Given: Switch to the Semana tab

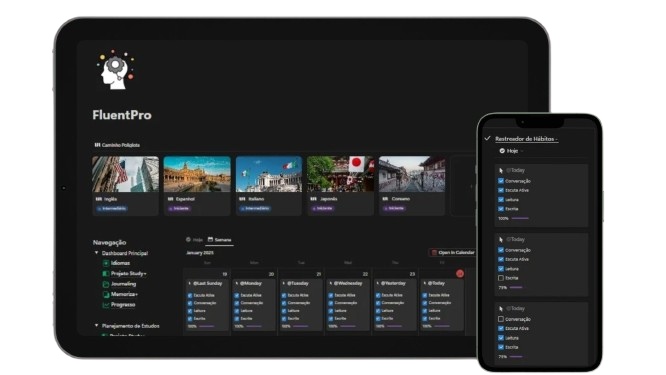Looking at the screenshot, I should tap(220, 240).
